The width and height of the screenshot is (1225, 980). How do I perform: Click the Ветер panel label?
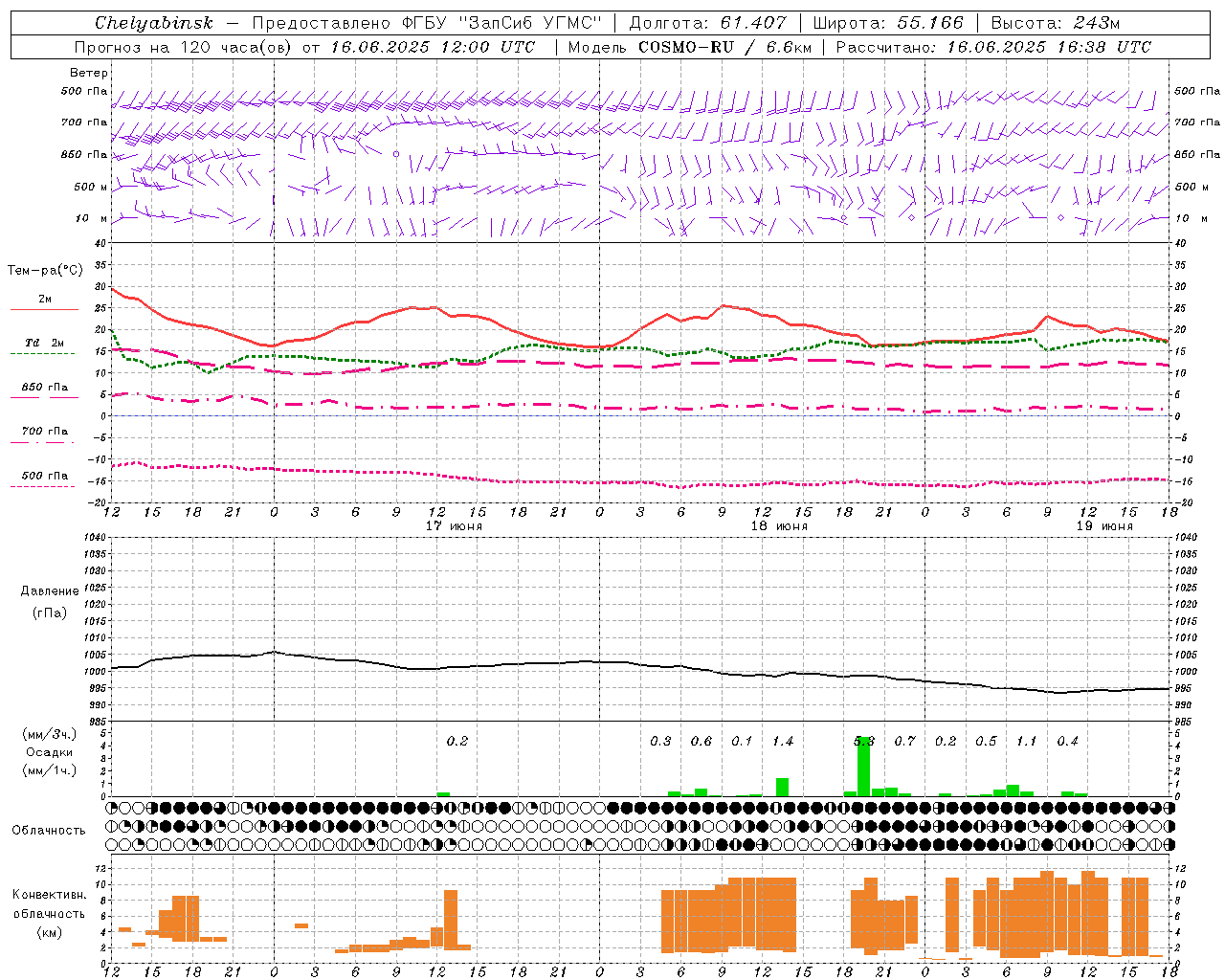89,73
